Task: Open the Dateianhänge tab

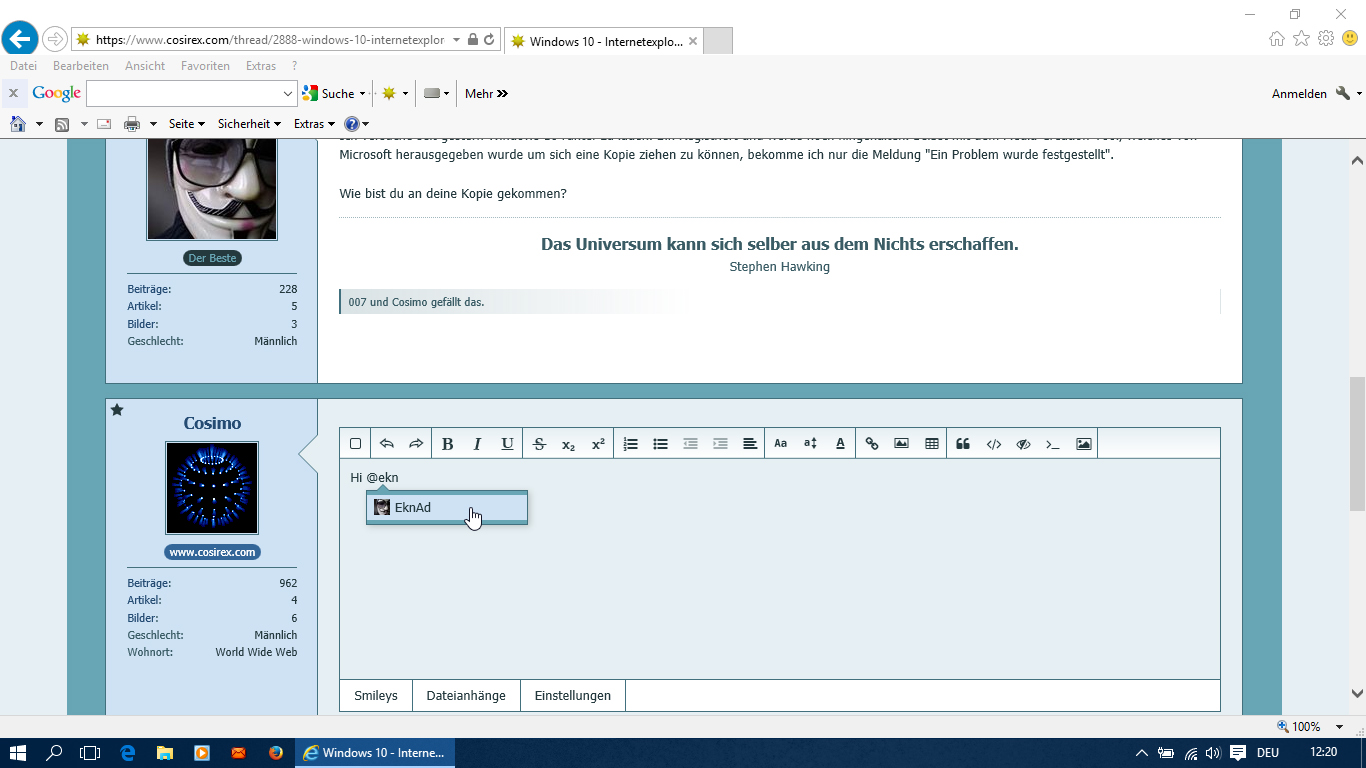Action: pyautogui.click(x=466, y=696)
